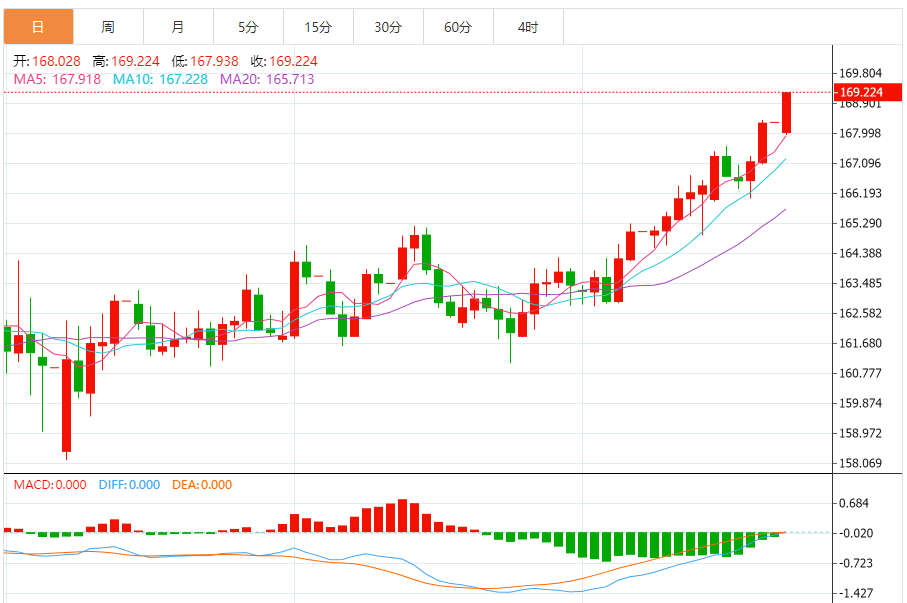The image size is (907, 603).
Task: Click the red 169.224 current price tag
Action: coord(868,92)
